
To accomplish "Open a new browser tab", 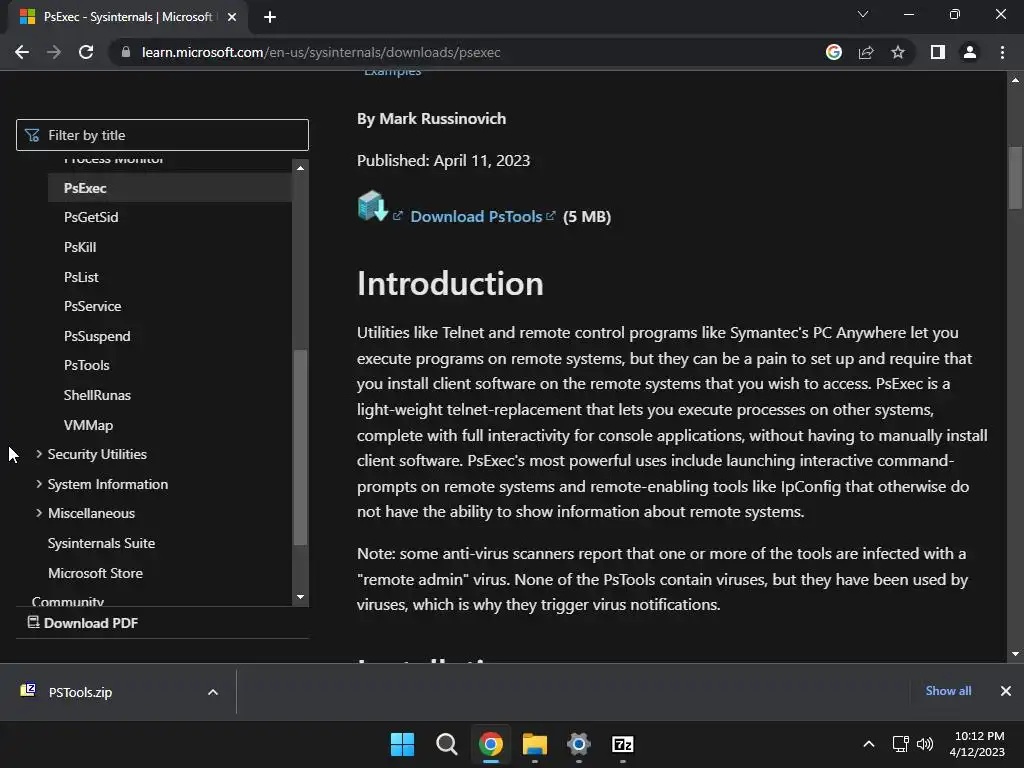I will tap(270, 17).
